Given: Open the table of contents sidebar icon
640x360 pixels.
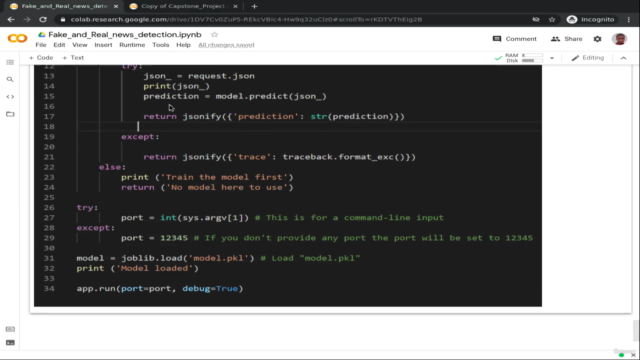Looking at the screenshot, I should (x=10, y=62).
